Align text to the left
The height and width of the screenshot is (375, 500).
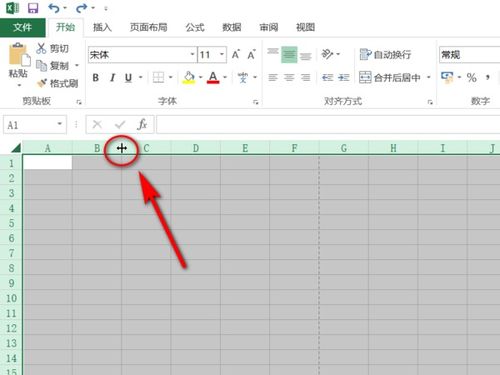tap(273, 78)
